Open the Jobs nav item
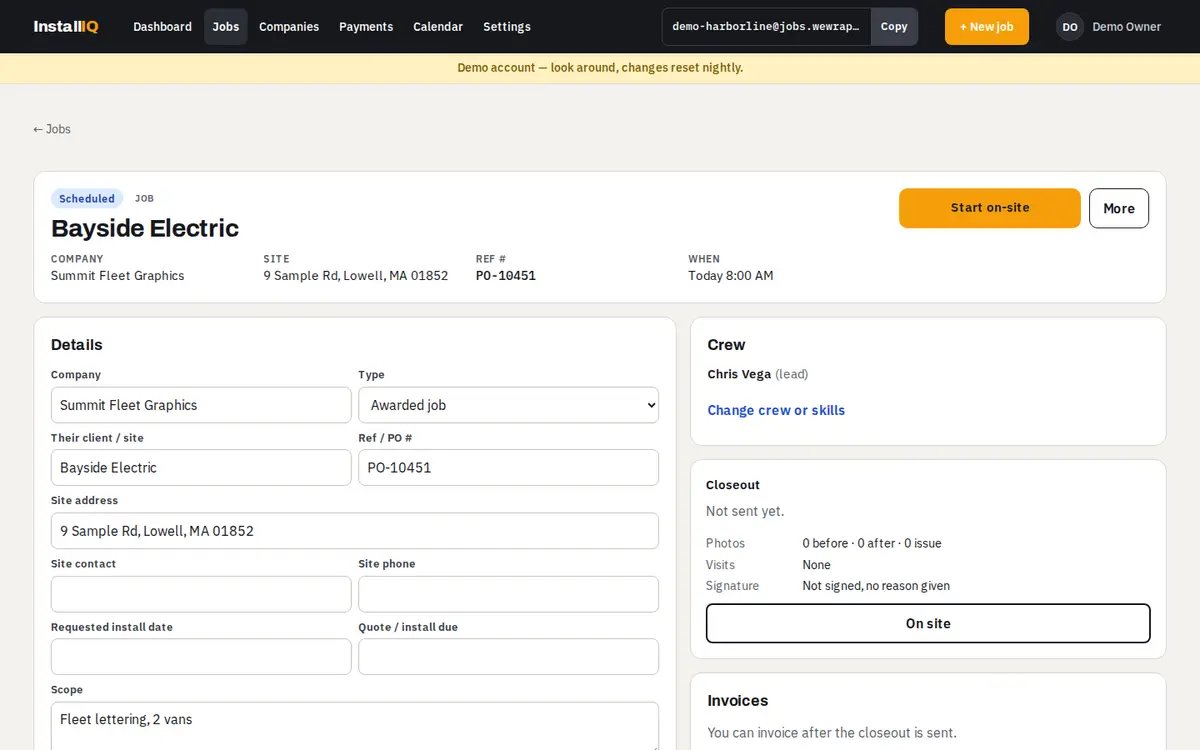The height and width of the screenshot is (750, 1200). 226,27
